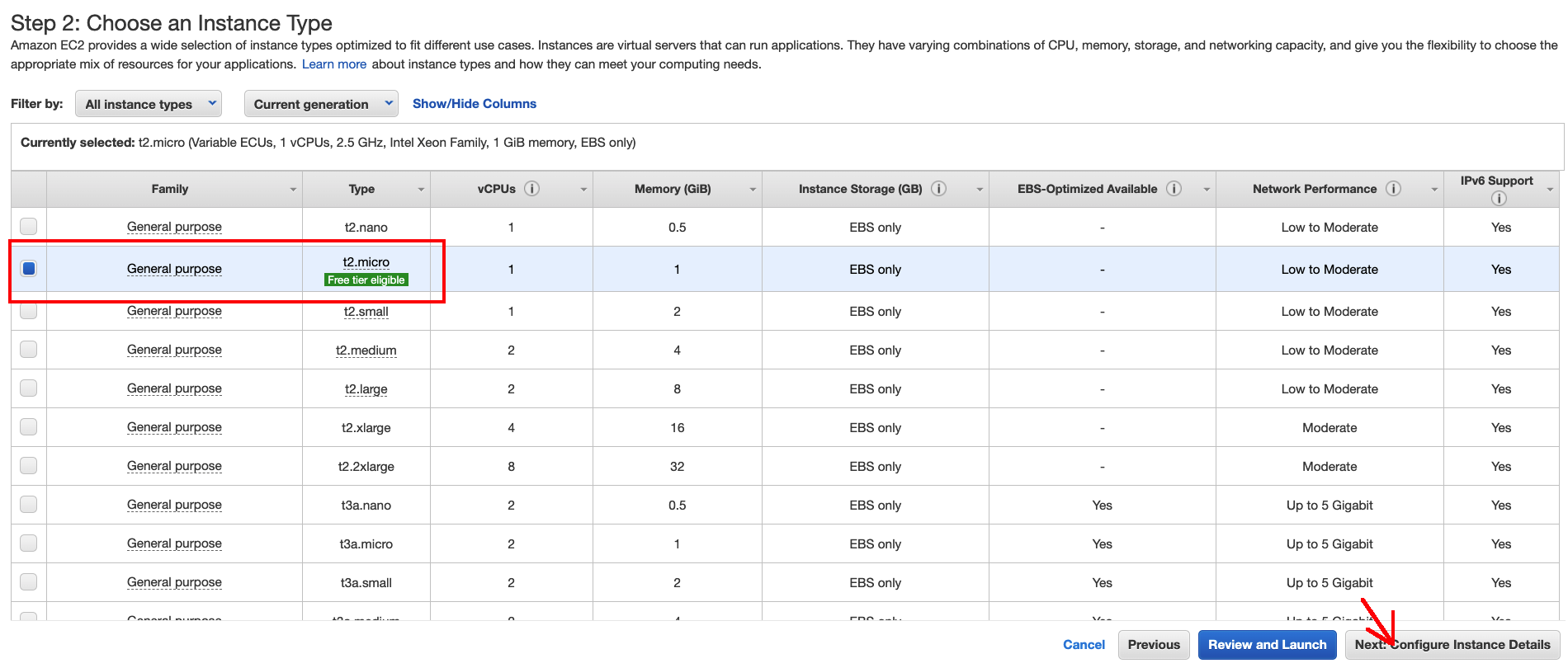Screen dimensions: 1568x668
Task: Click the t2.nano type cell
Action: tap(366, 228)
